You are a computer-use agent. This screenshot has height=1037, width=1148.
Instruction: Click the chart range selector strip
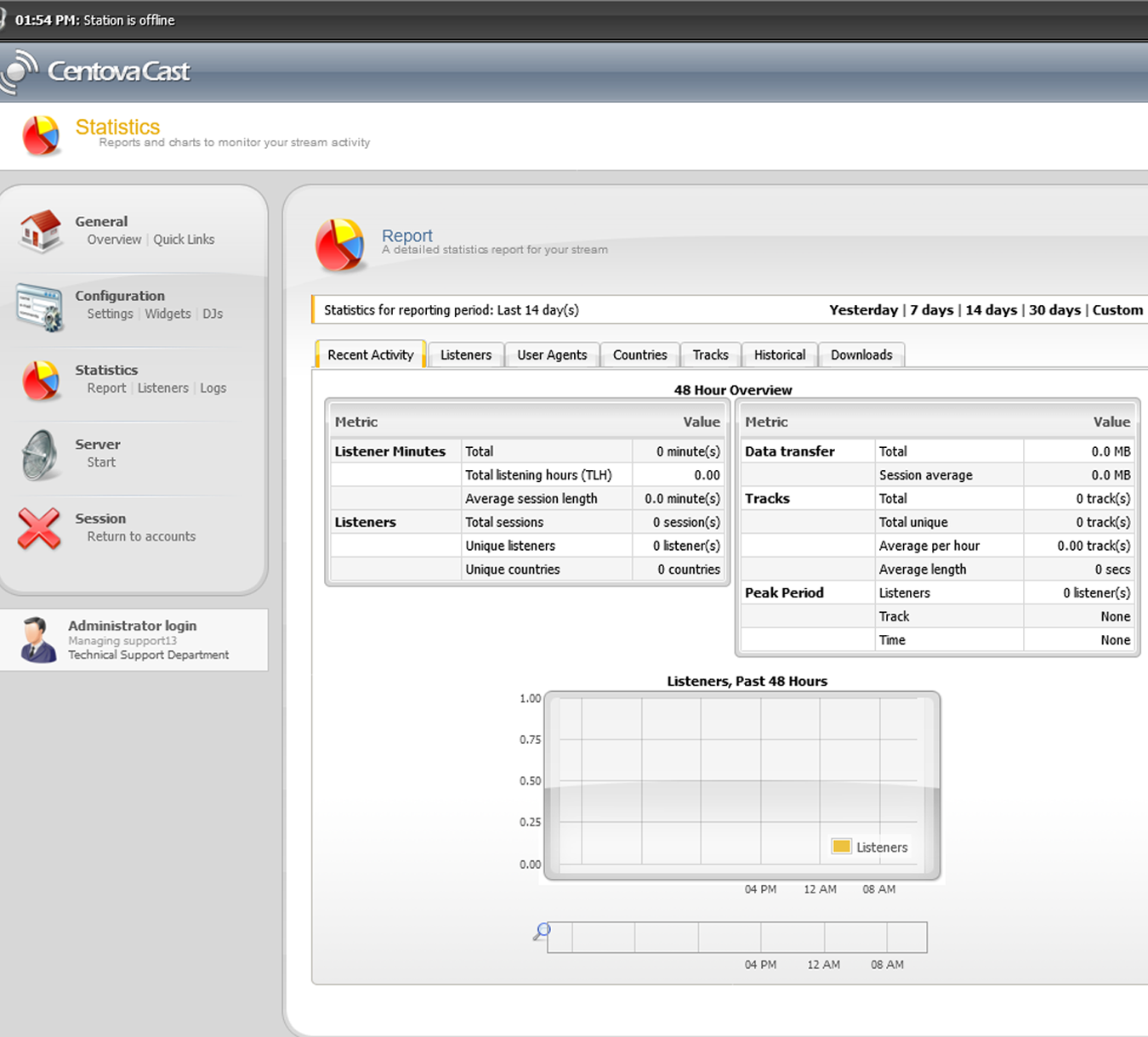pyautogui.click(x=737, y=938)
